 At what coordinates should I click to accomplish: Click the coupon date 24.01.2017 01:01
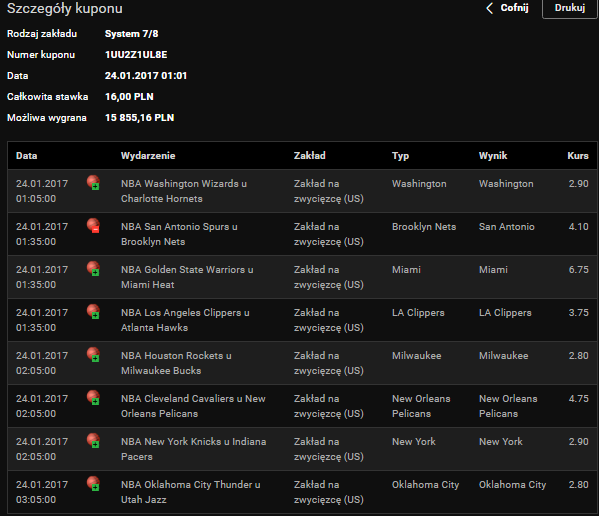pos(146,76)
